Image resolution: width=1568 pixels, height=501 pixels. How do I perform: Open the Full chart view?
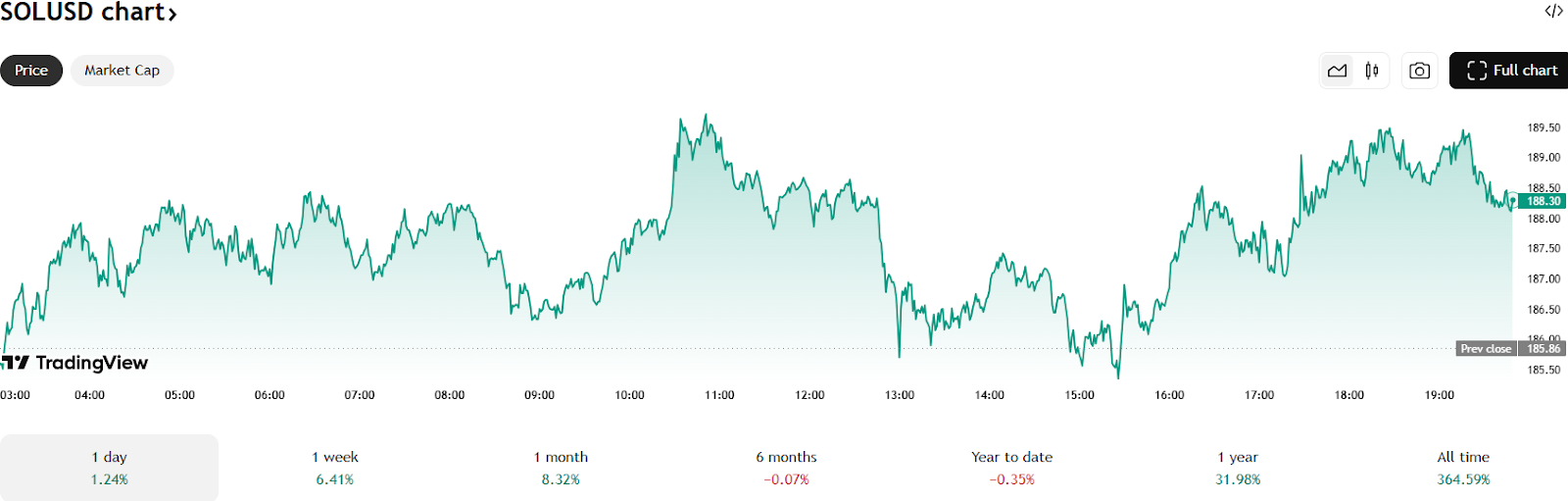pyautogui.click(x=1510, y=71)
